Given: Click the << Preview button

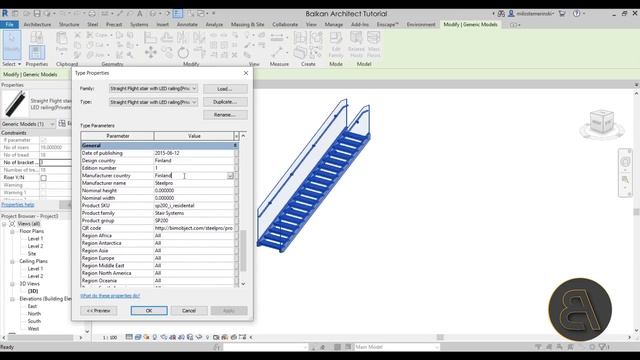Looking at the screenshot, I should tap(98, 311).
